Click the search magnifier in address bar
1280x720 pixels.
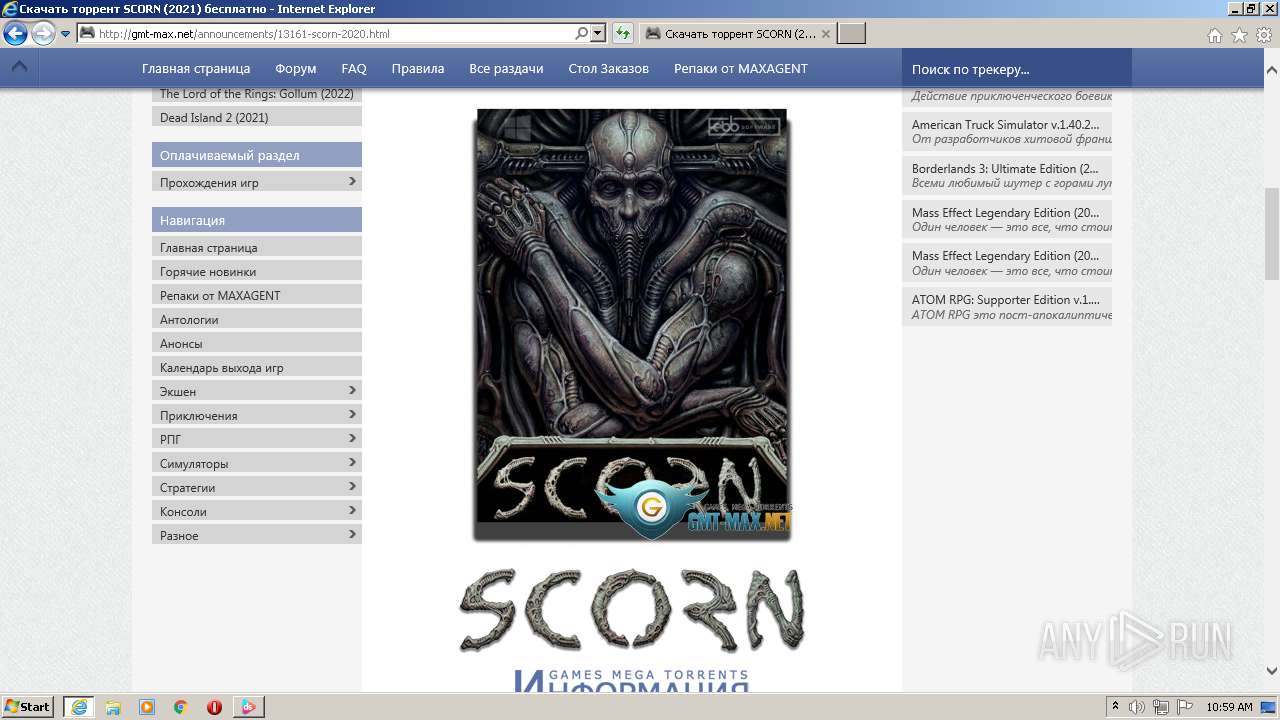pyautogui.click(x=582, y=34)
